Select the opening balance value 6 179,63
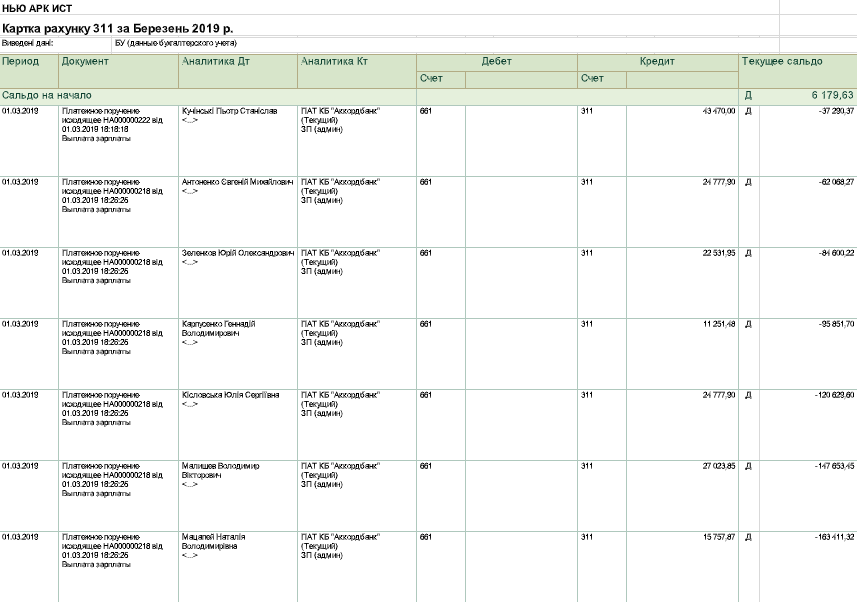Screen dimensions: 857x602 (832, 95)
